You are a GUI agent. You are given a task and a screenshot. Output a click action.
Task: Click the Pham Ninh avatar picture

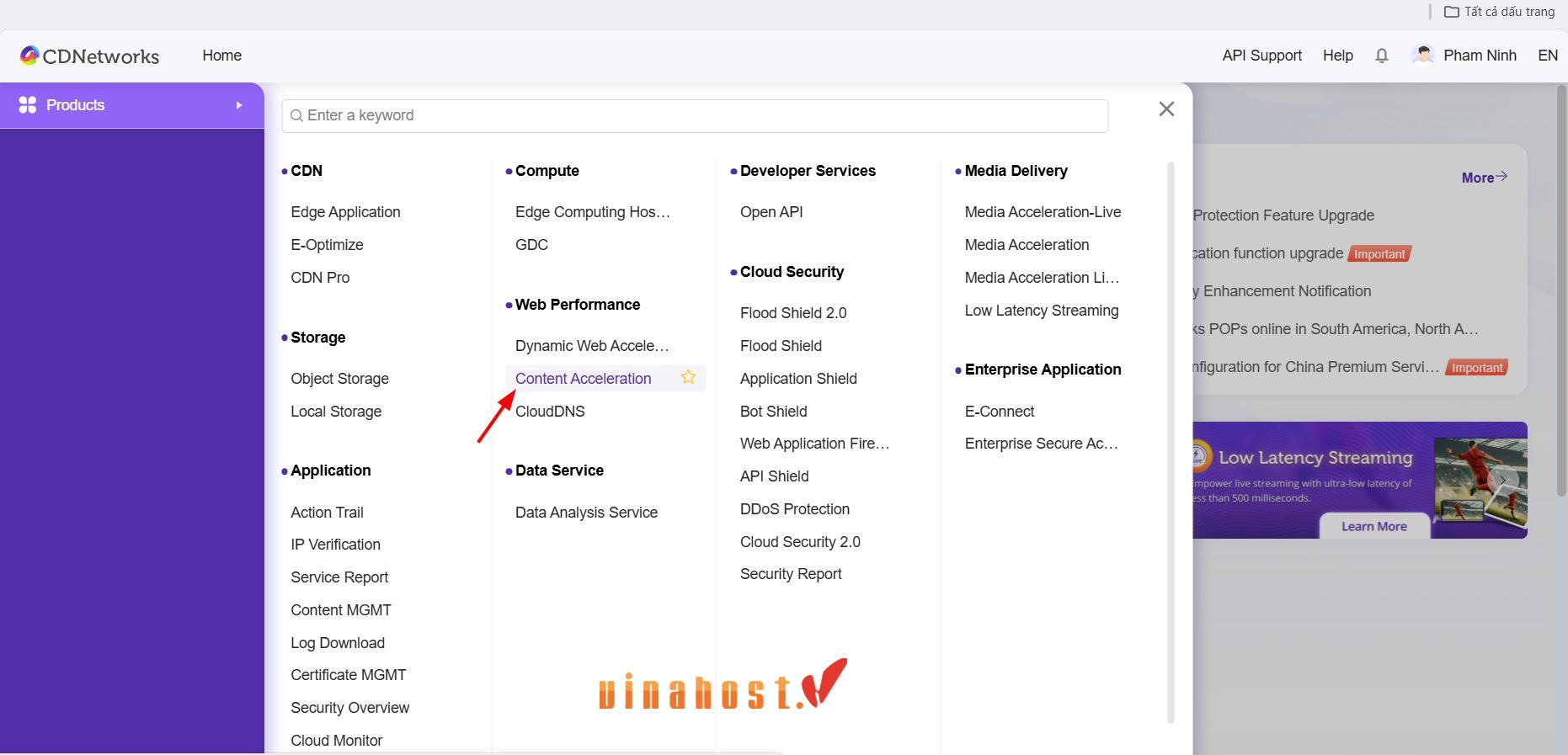(1423, 56)
